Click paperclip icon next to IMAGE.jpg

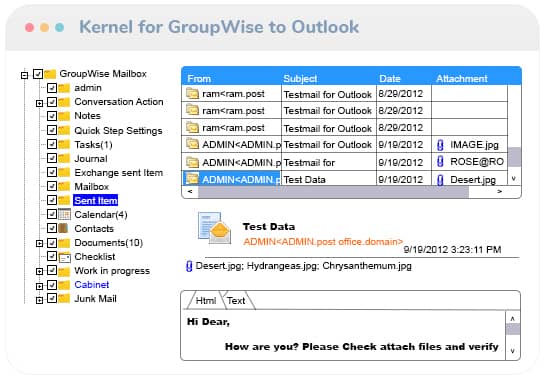440,145
